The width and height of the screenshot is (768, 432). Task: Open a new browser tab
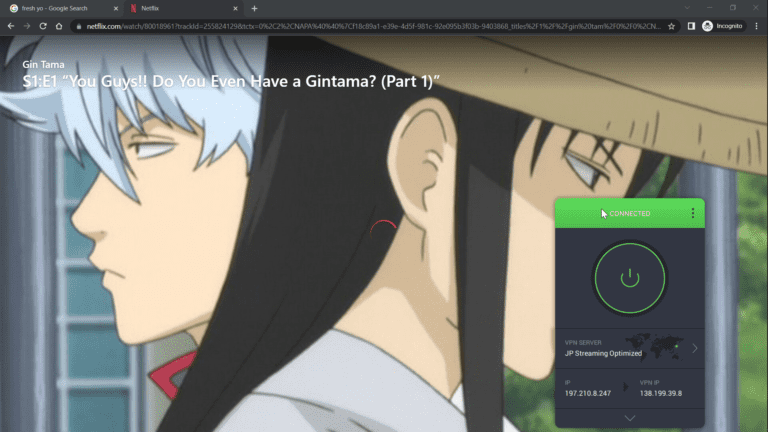click(x=254, y=8)
